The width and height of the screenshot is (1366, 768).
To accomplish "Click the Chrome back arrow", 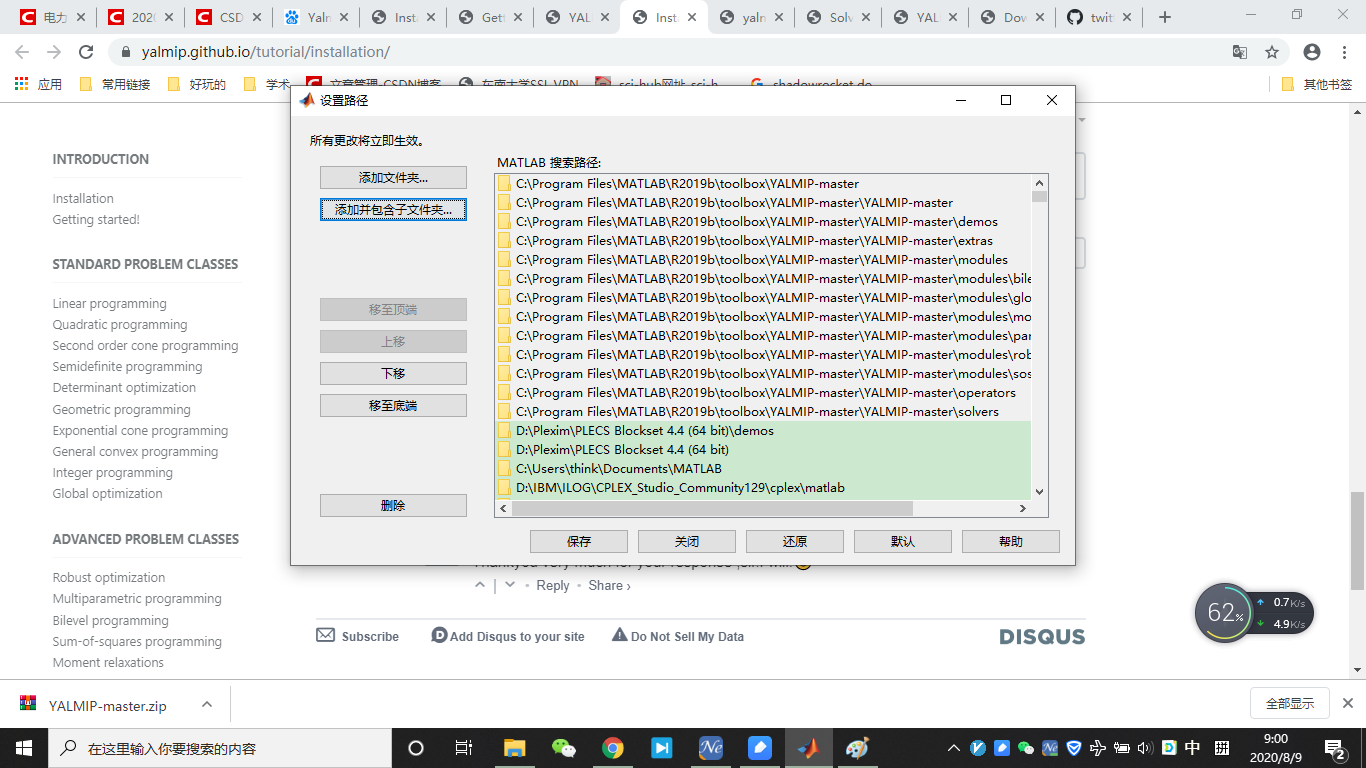I will click(x=24, y=52).
